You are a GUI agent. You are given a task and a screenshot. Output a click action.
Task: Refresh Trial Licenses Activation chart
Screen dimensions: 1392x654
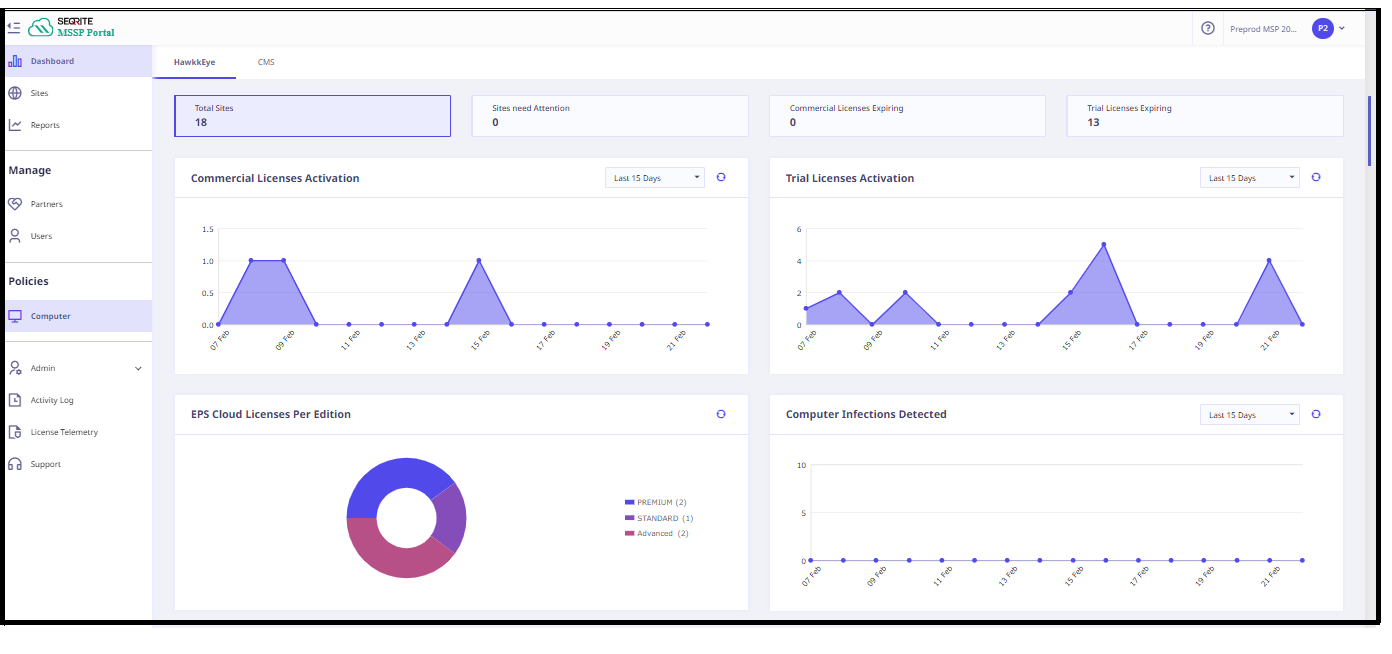pos(1316,177)
